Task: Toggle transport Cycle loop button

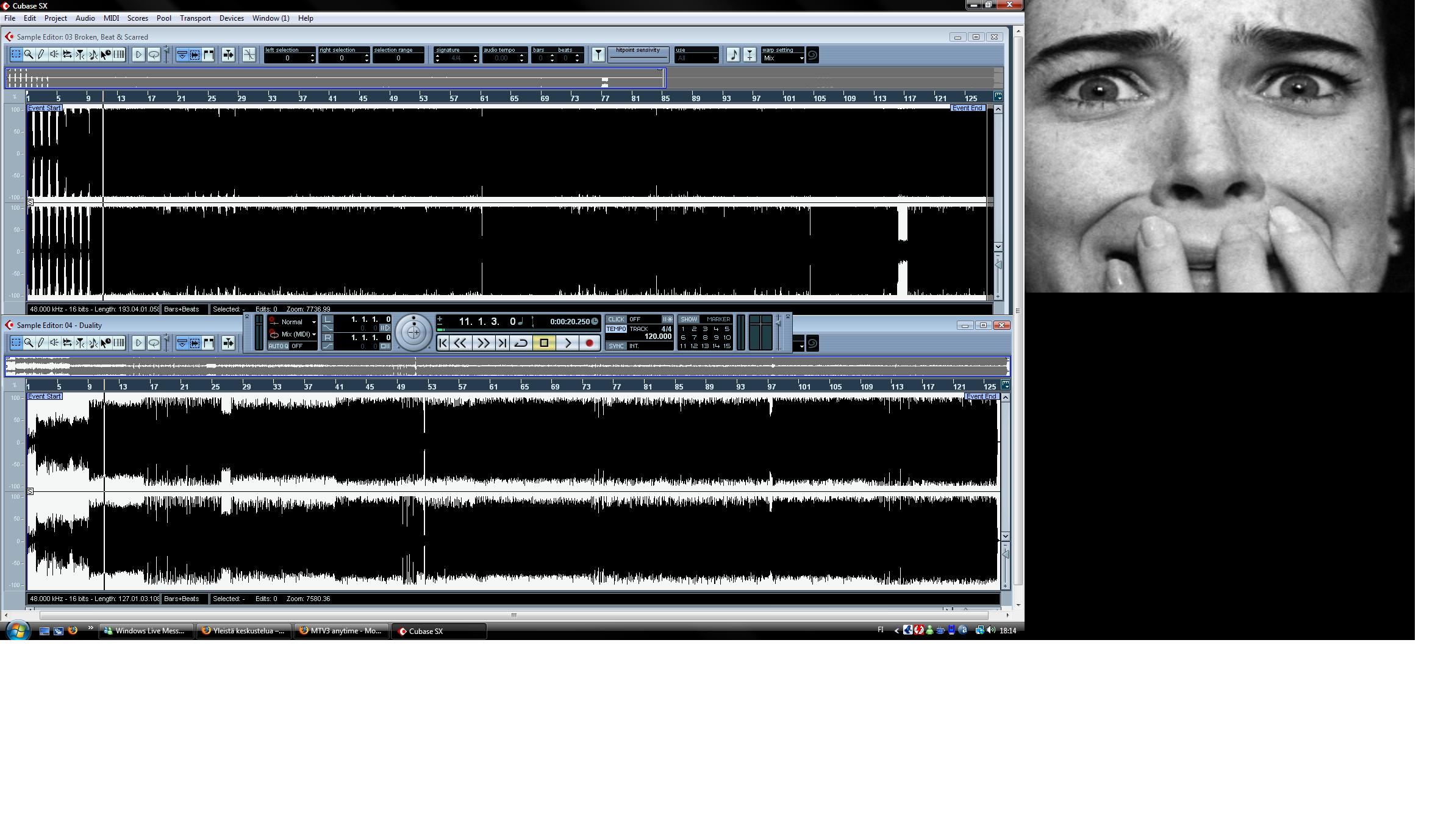Action: 521,343
